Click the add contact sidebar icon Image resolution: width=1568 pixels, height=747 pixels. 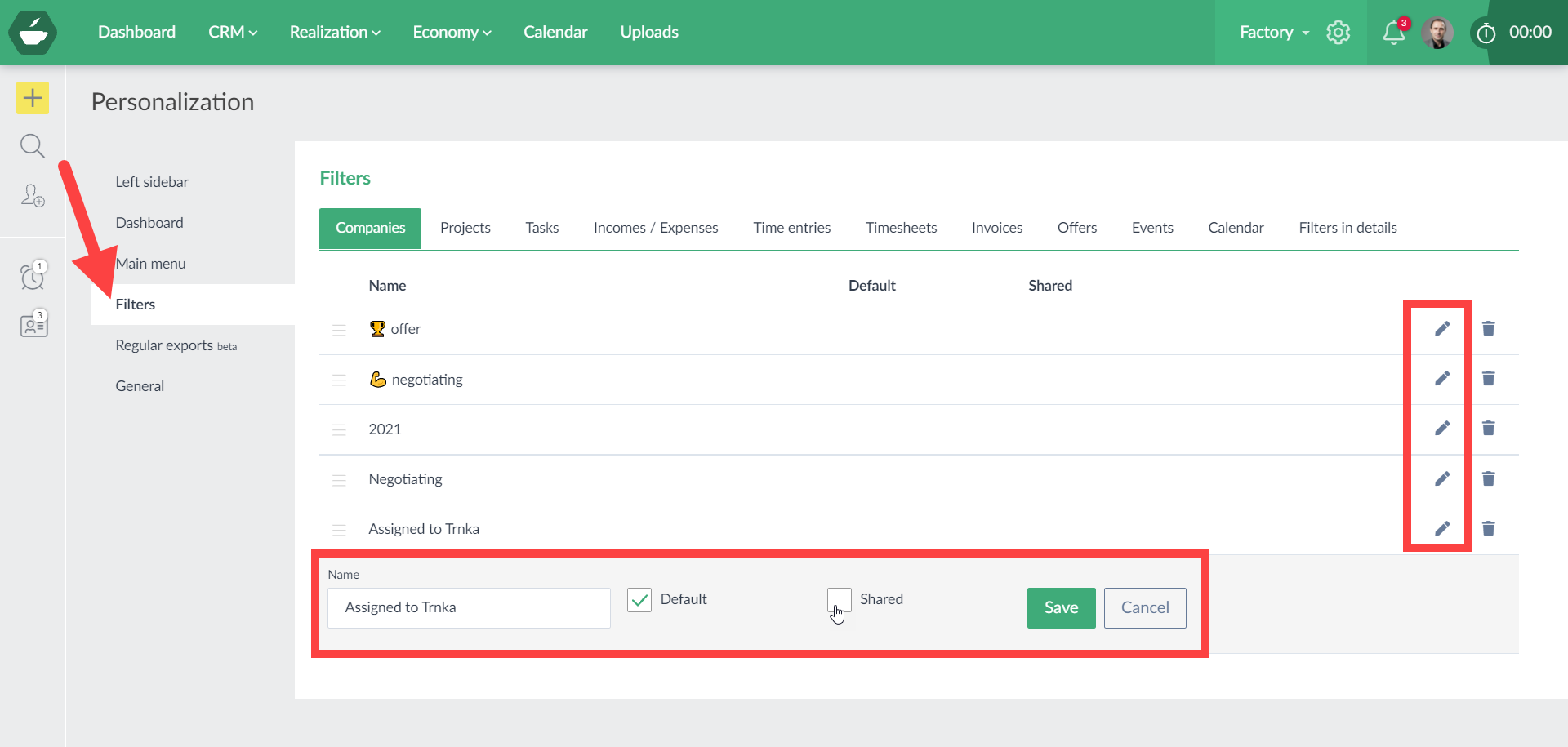pos(33,196)
